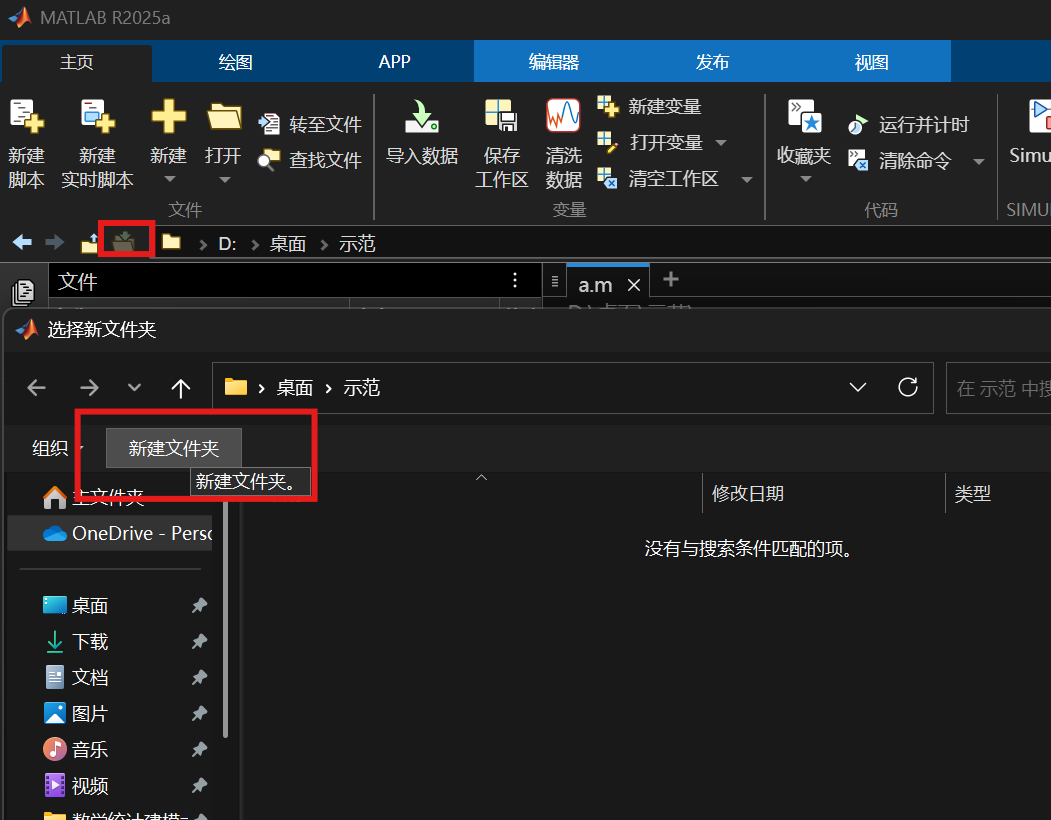This screenshot has height=820, width=1051.
Task: Switch to the Home (主页) tab
Action: (x=76, y=62)
